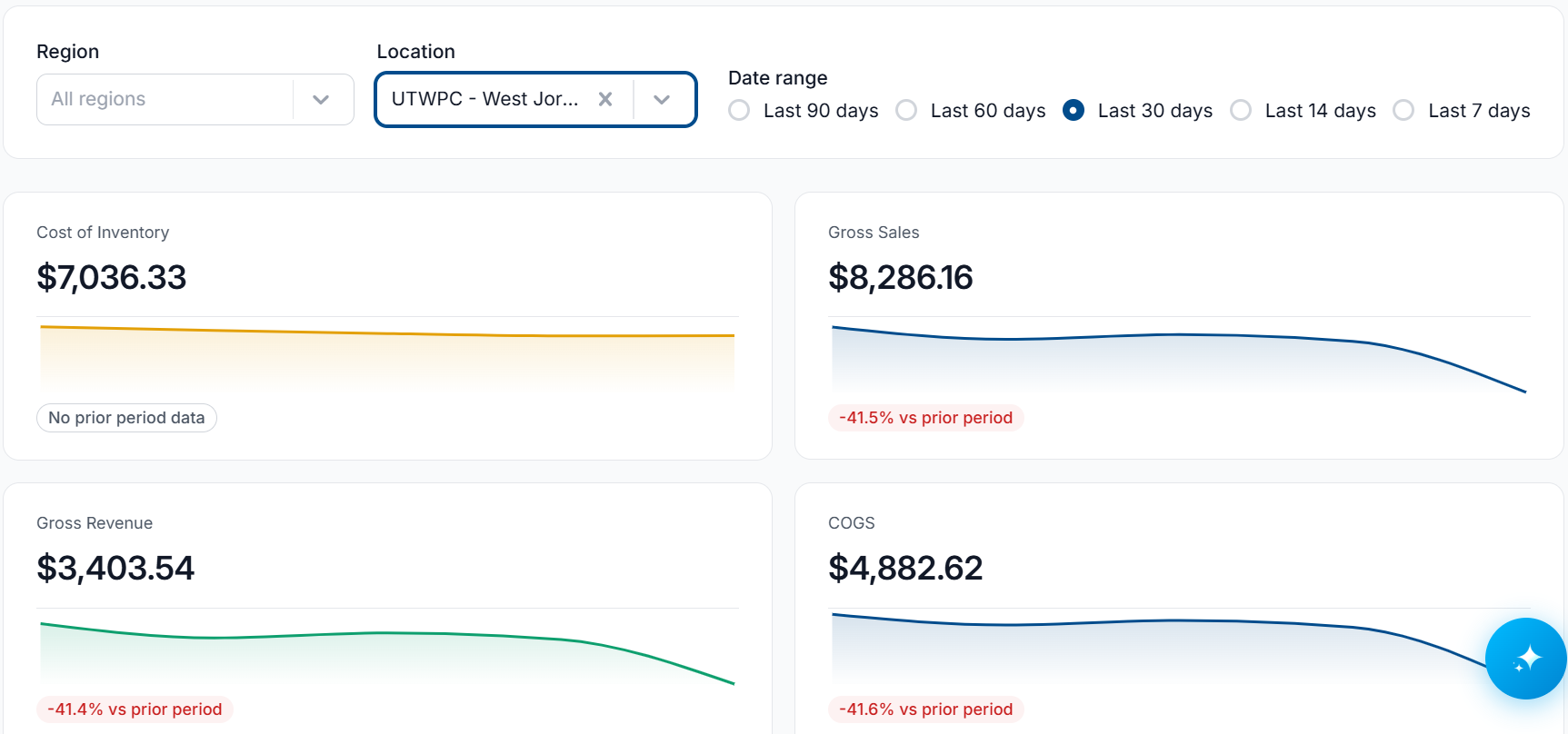Click the green Gross Revenue sparkline chart
This screenshot has height=734, width=1568.
click(387, 651)
